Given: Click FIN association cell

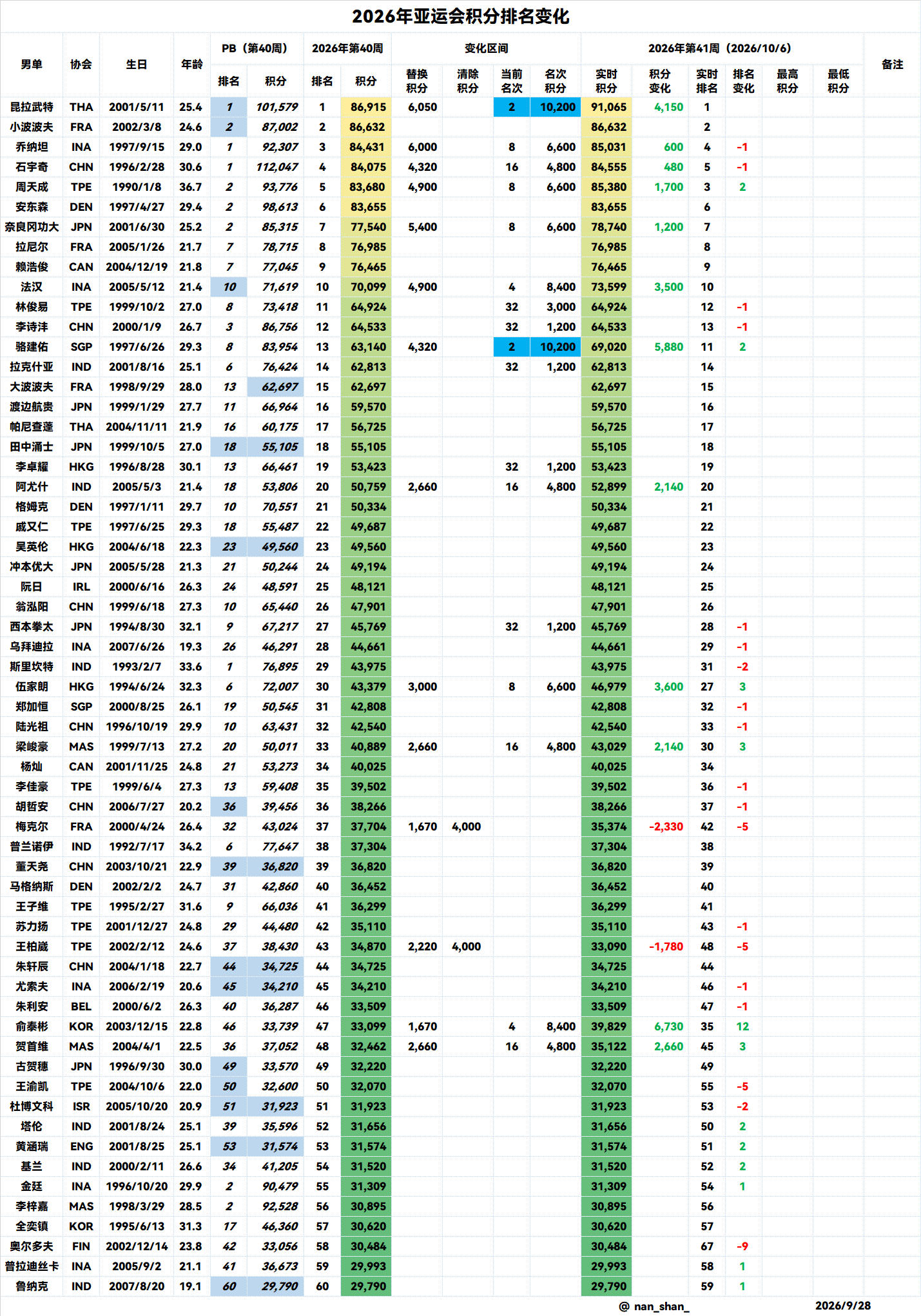Looking at the screenshot, I should point(81,1246).
